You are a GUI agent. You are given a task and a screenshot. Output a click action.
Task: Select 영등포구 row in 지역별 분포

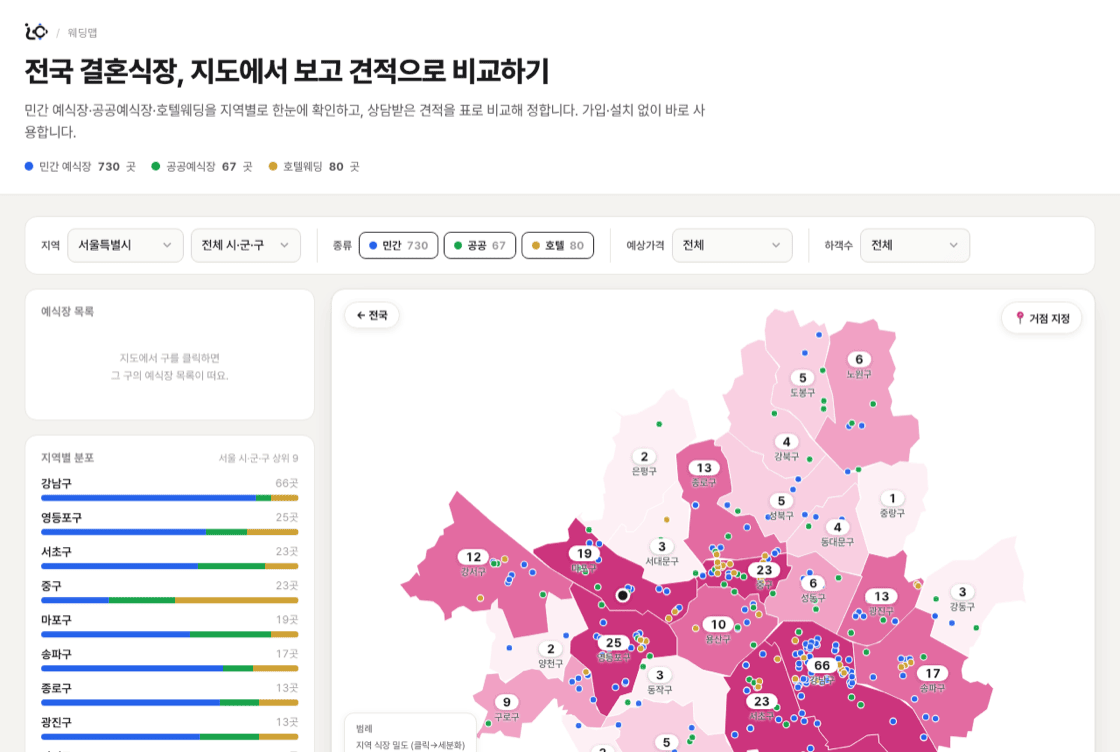169,524
